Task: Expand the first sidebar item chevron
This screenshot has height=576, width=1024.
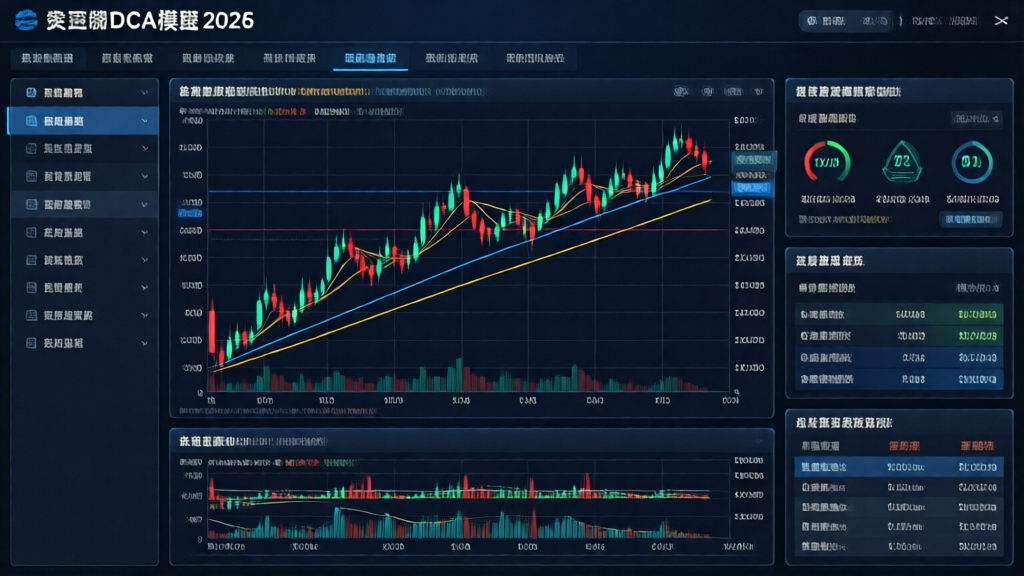Action: point(145,93)
